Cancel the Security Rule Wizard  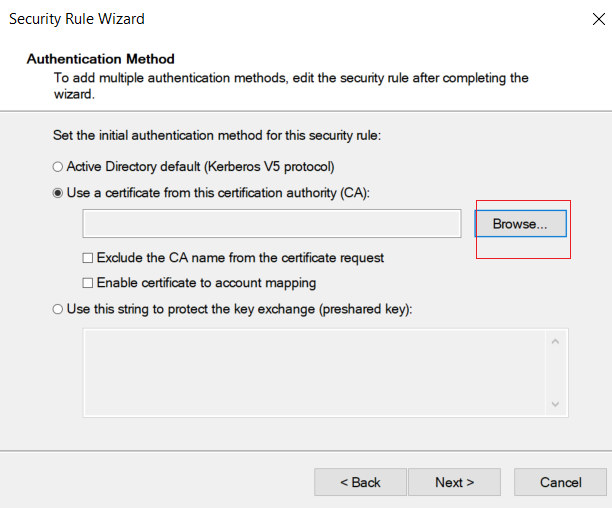click(560, 482)
